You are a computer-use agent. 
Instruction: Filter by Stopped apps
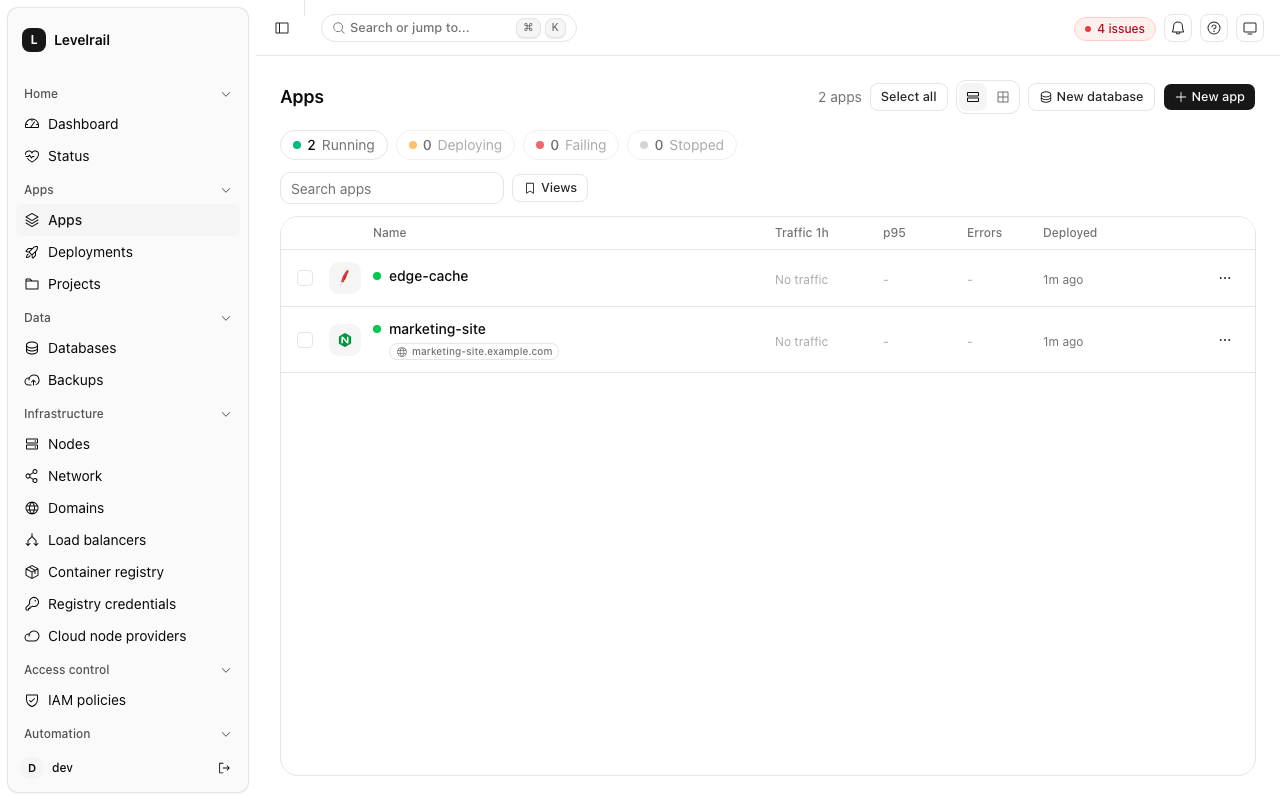[x=682, y=145]
